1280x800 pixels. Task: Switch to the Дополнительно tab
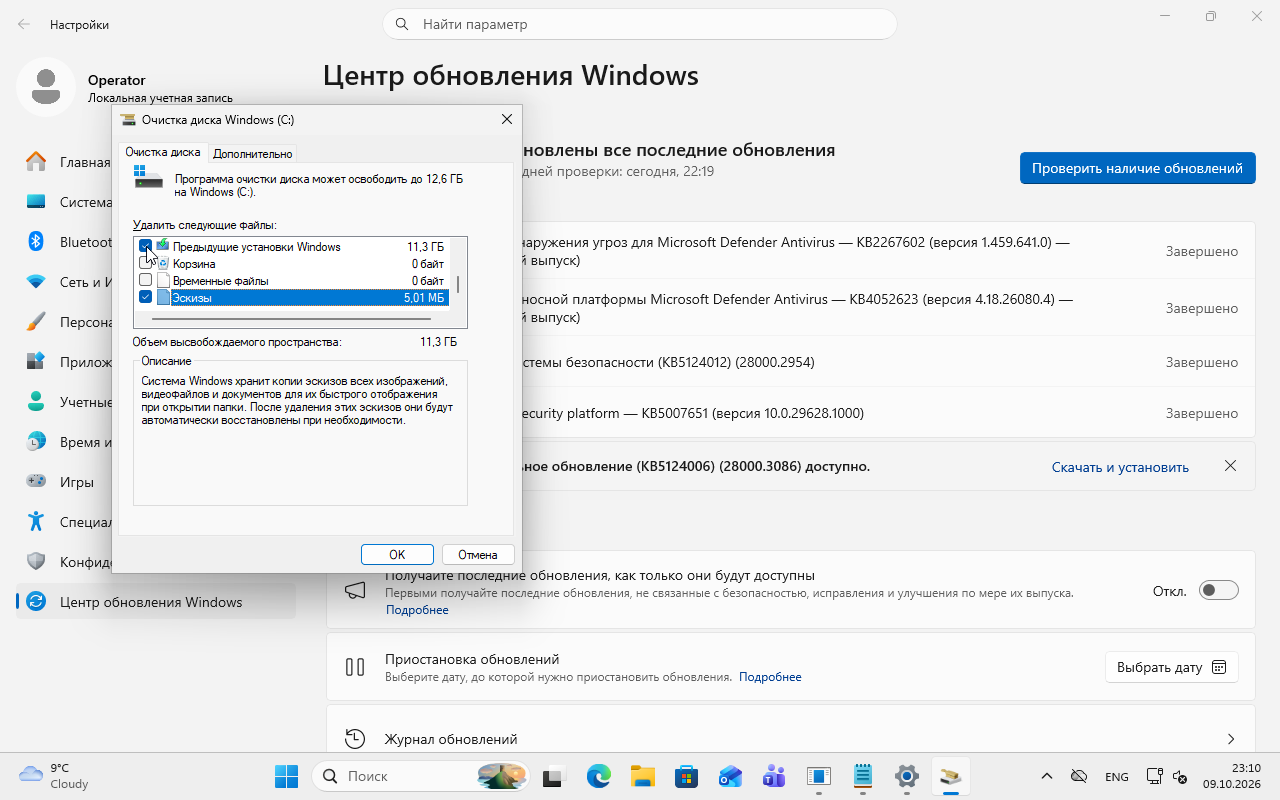tap(253, 154)
